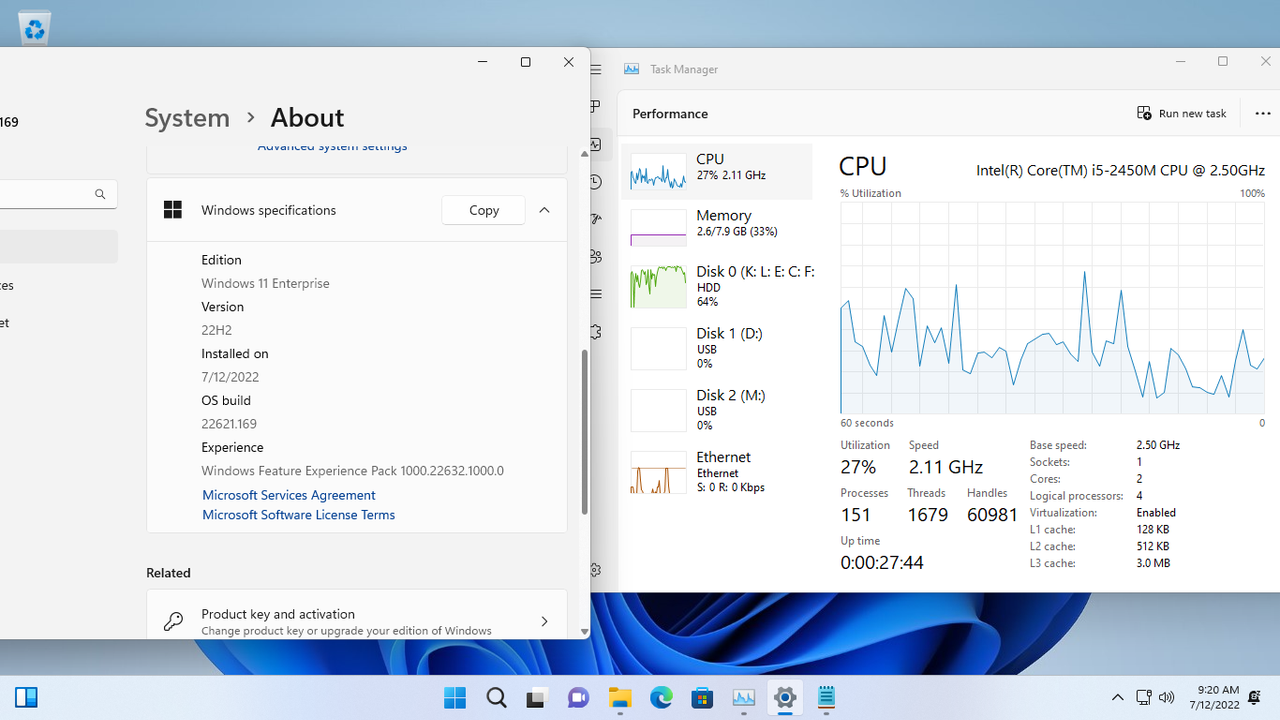Open the Widgets button on the taskbar
This screenshot has width=1280, height=720.
[x=26, y=697]
